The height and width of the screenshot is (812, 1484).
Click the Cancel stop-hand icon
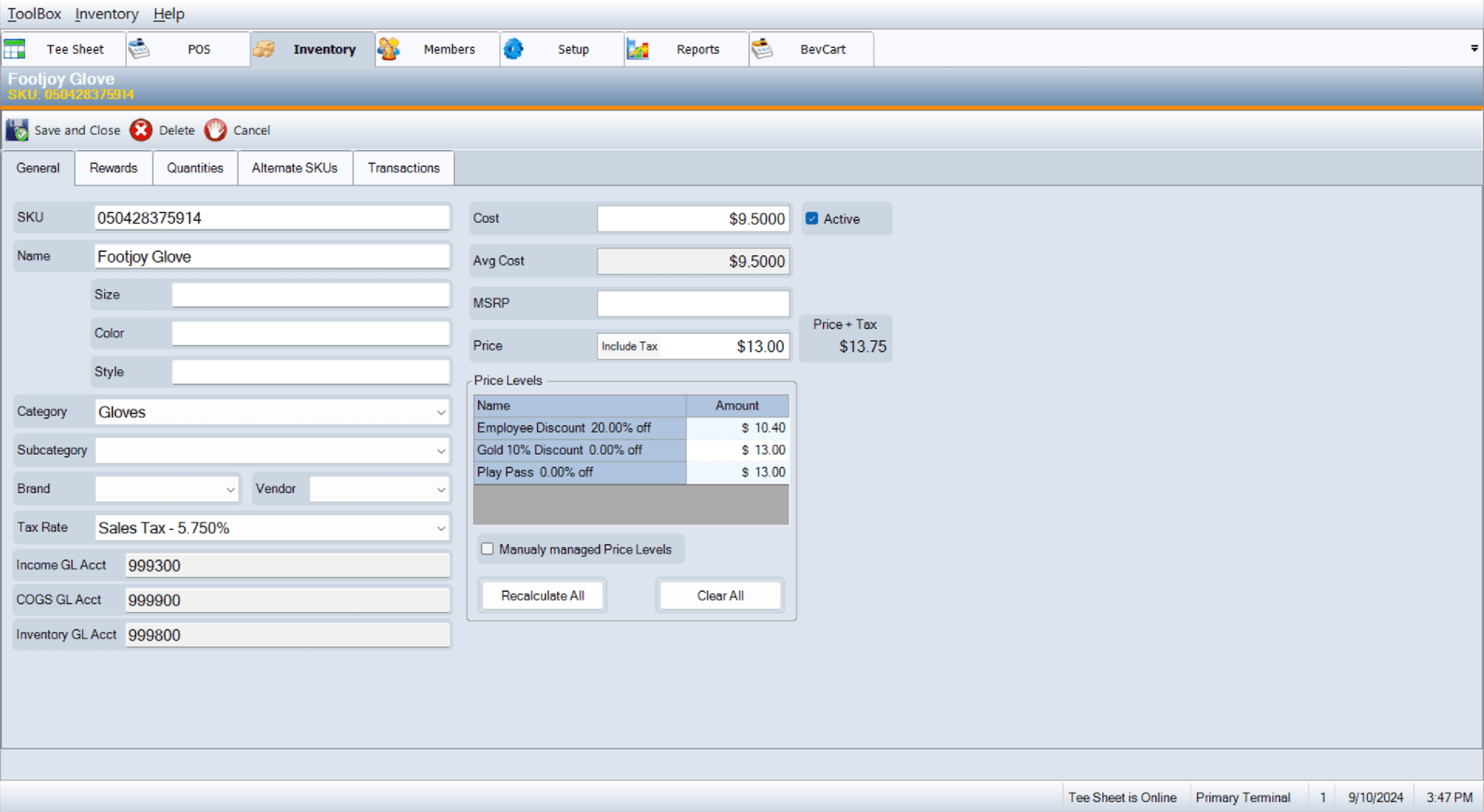(x=216, y=131)
